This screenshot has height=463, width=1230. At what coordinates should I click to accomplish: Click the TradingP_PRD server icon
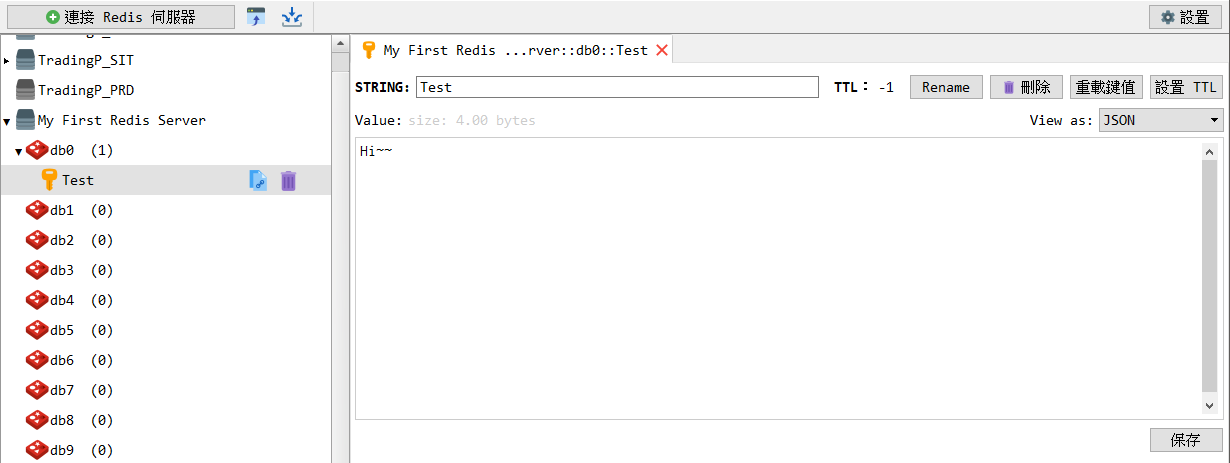pos(26,91)
